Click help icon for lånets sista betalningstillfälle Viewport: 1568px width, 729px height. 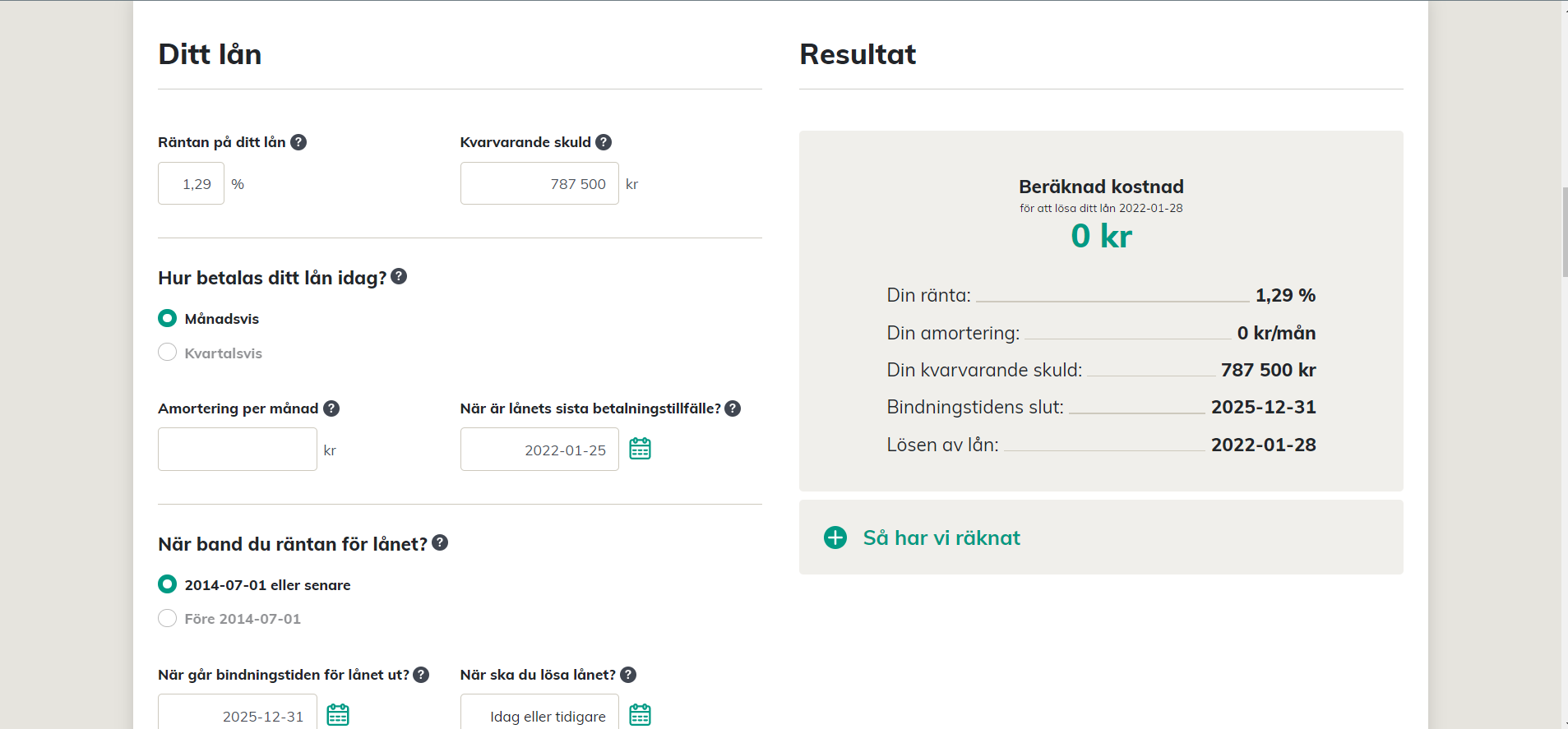tap(733, 408)
